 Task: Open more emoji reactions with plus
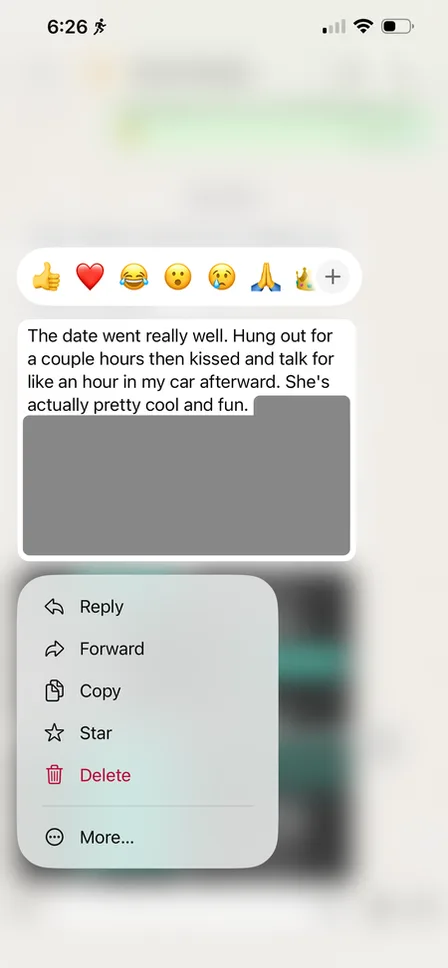click(333, 277)
